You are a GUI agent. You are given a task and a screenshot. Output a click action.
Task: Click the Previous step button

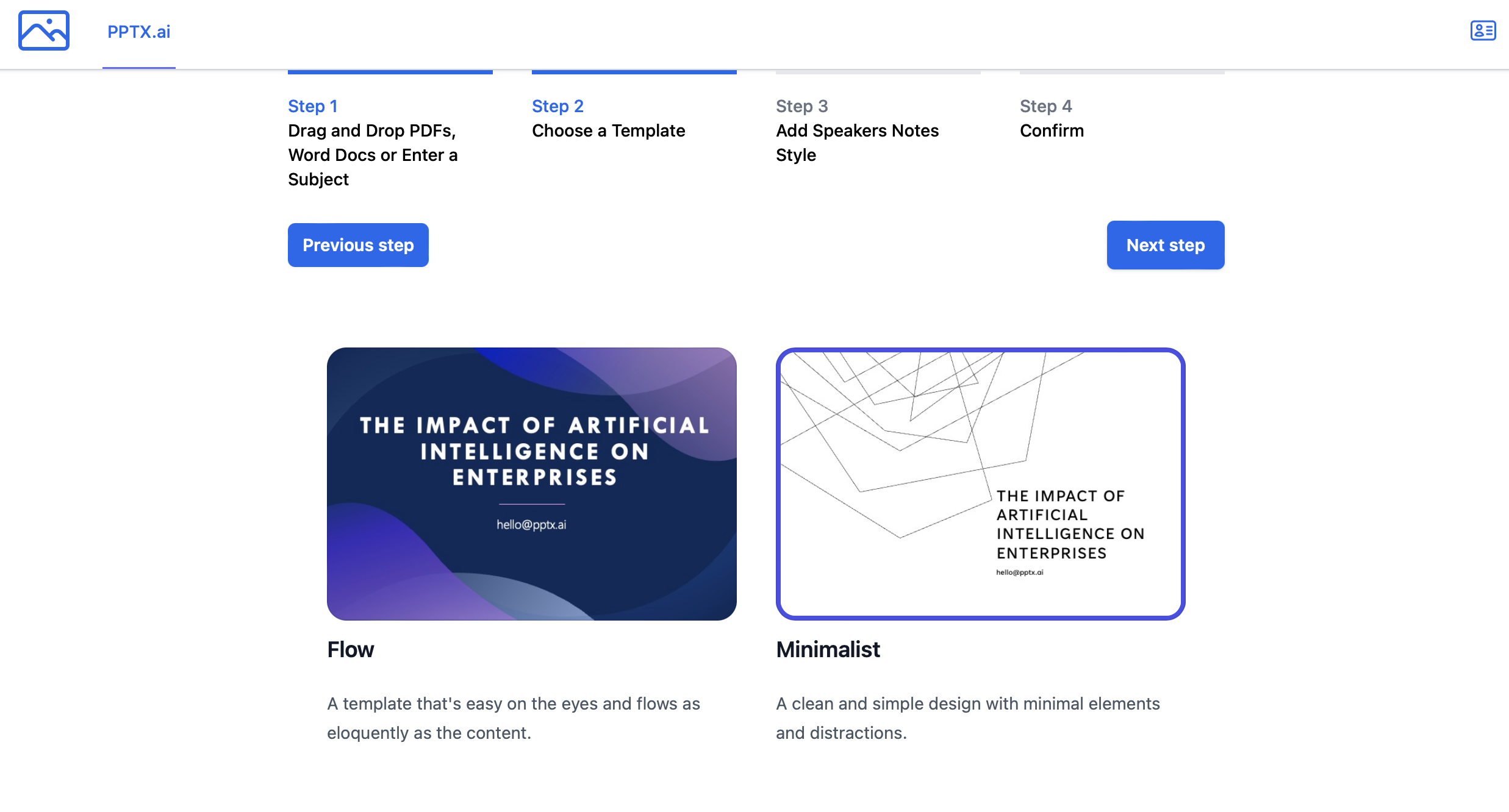[x=358, y=245]
